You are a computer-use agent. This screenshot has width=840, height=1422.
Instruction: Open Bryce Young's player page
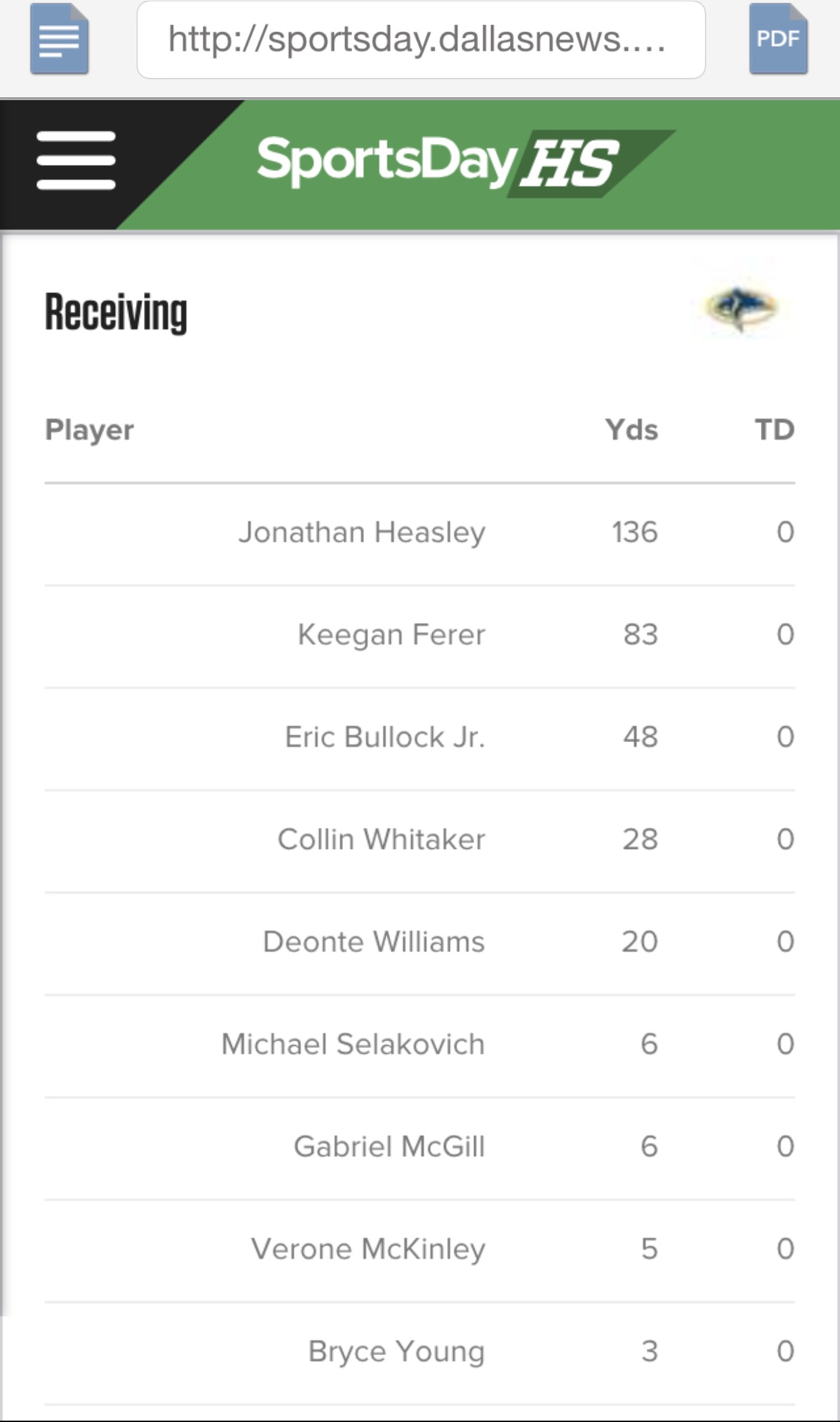pyautogui.click(x=396, y=1351)
